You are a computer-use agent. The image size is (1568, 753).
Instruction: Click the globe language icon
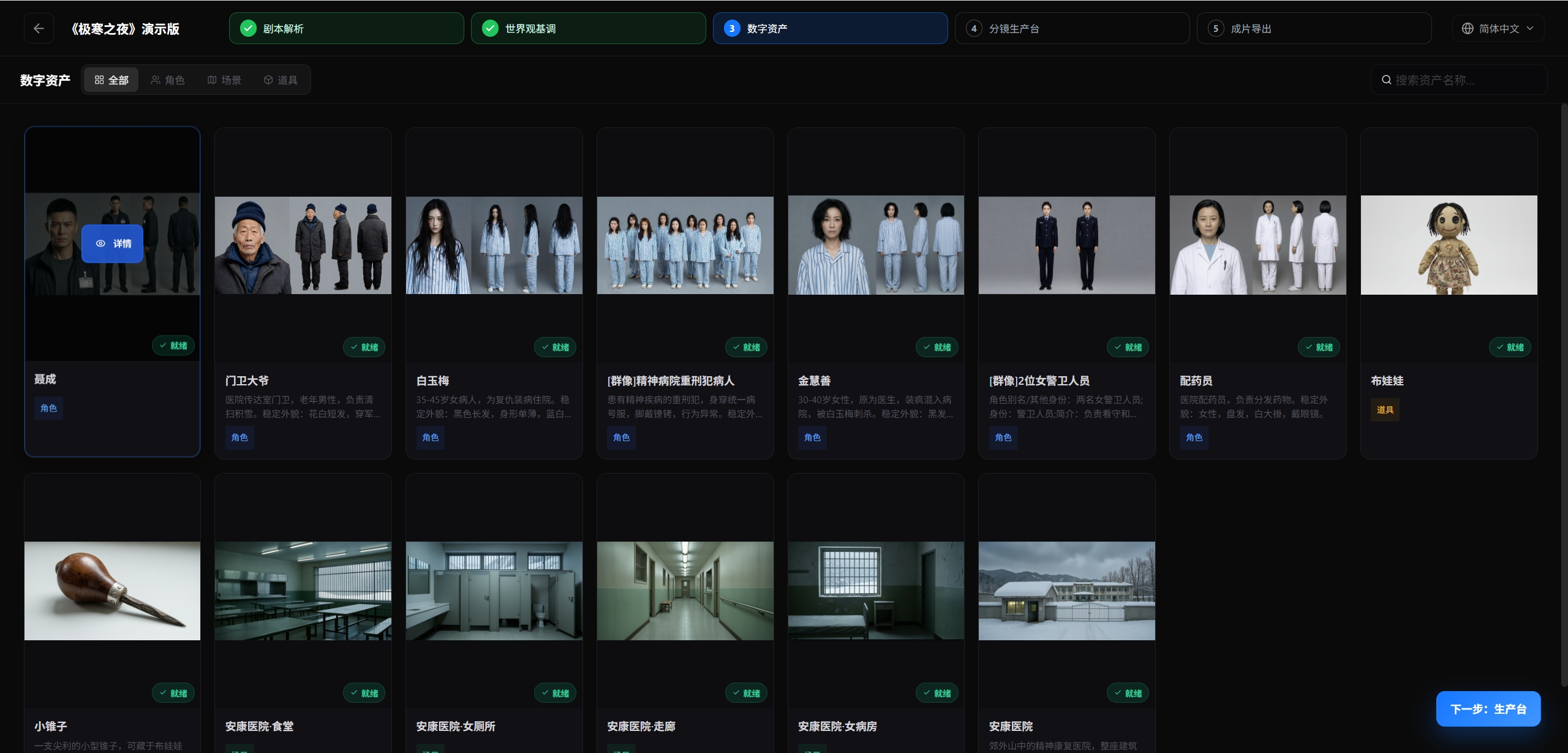click(1468, 28)
